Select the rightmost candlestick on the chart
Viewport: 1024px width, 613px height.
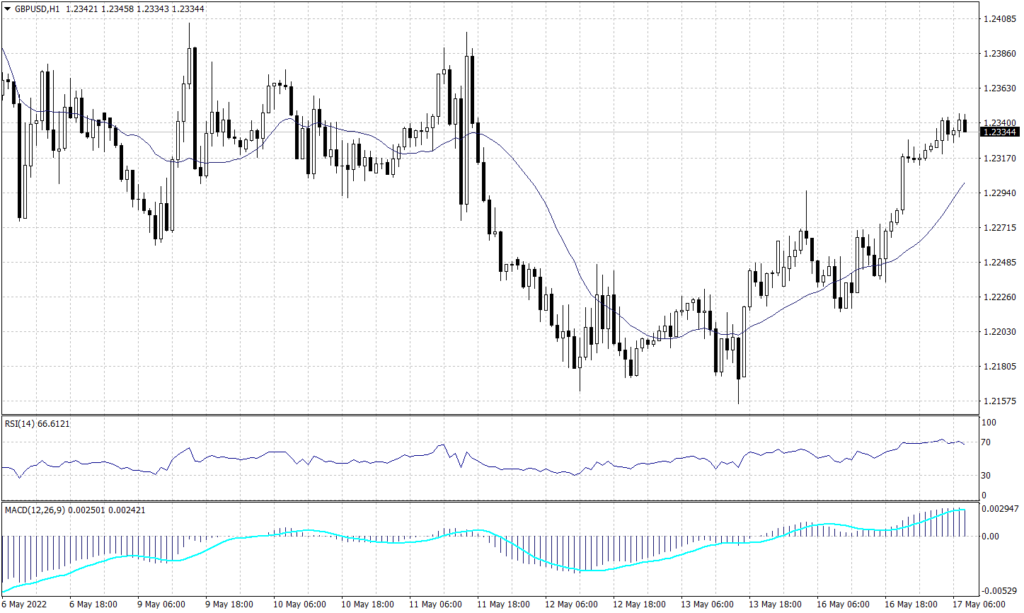tap(965, 125)
